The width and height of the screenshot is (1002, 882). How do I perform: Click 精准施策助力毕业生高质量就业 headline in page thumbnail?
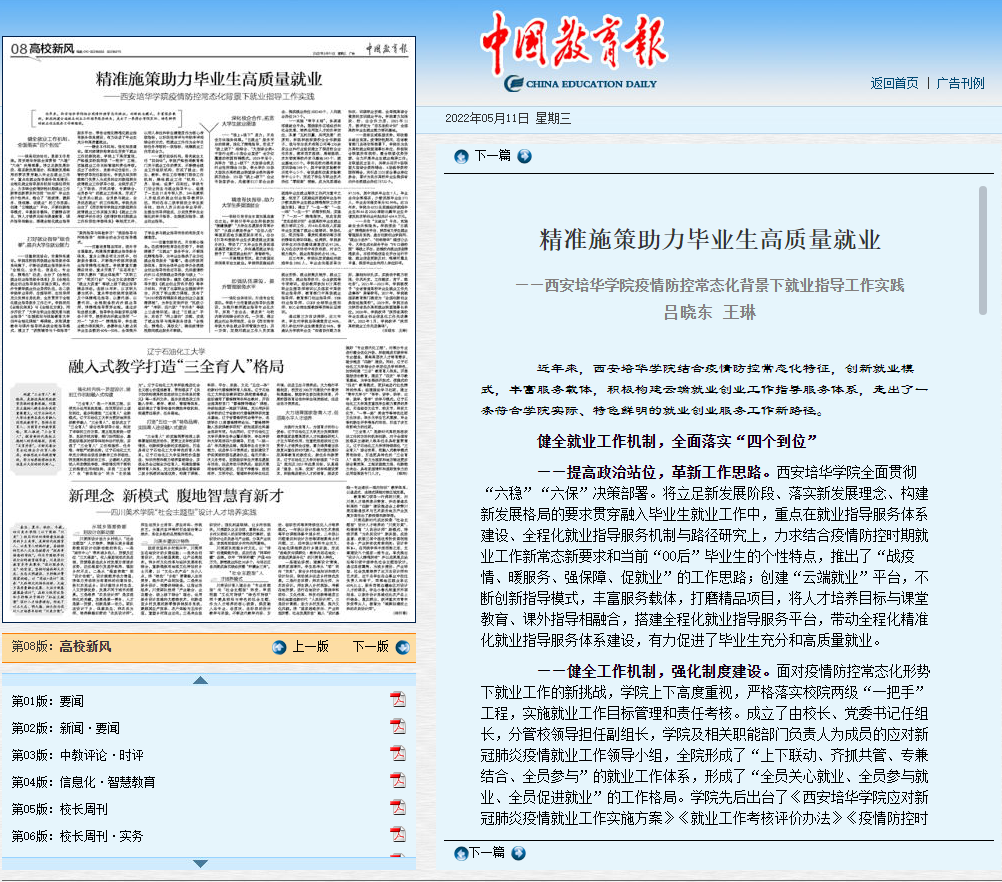point(209,79)
